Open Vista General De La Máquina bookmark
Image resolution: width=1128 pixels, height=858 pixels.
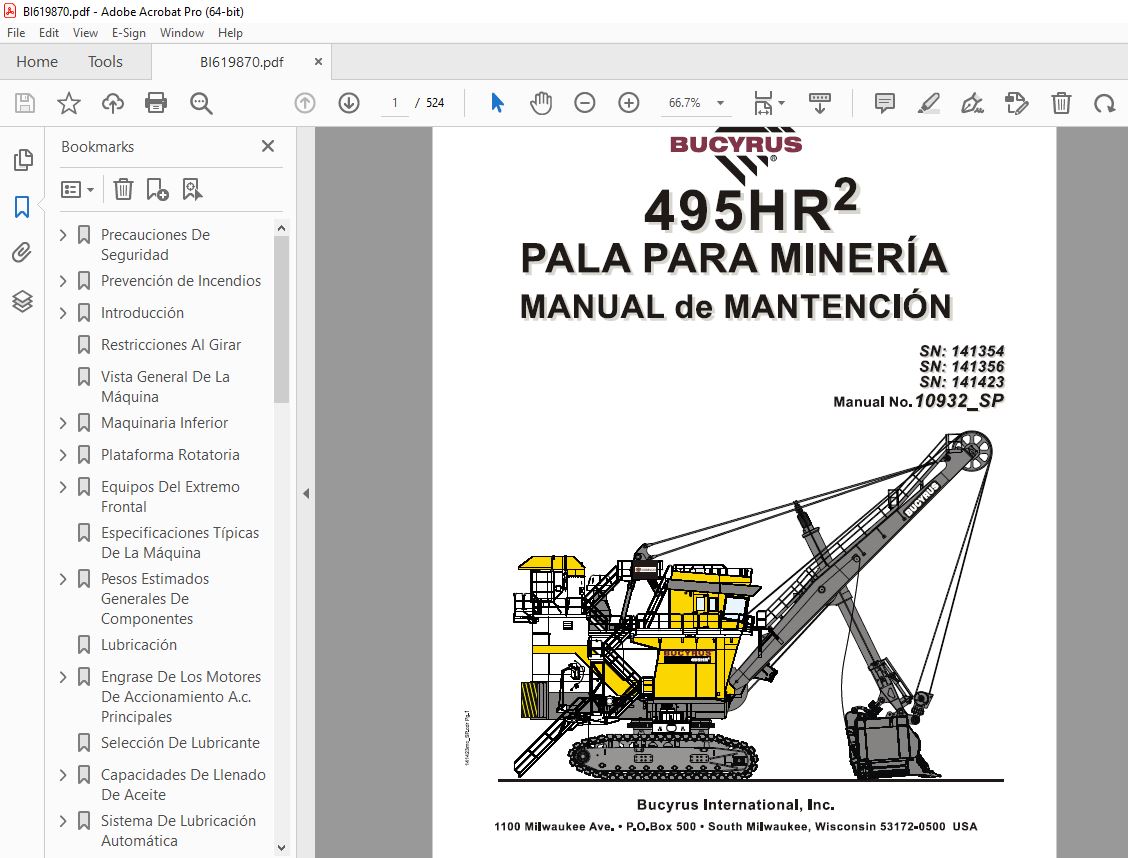coord(165,387)
